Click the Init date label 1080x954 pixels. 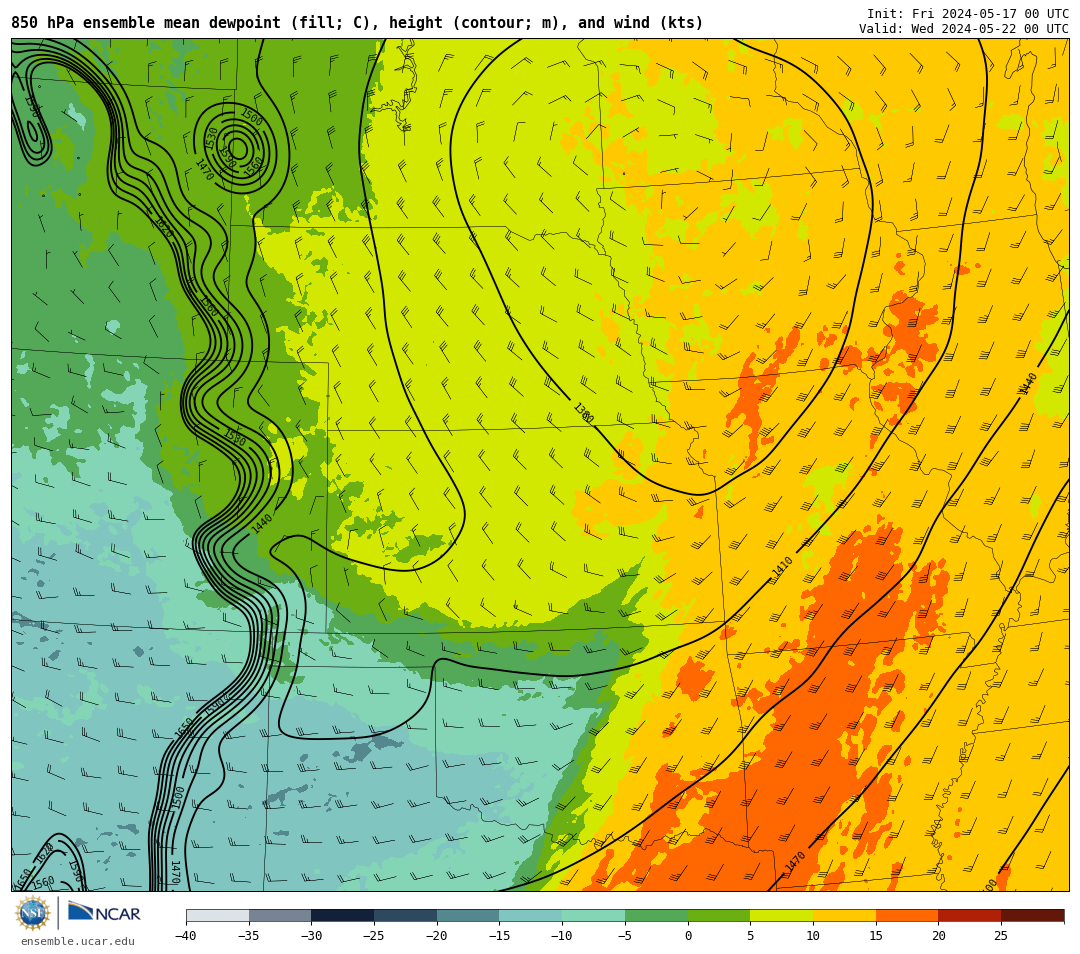tap(968, 14)
